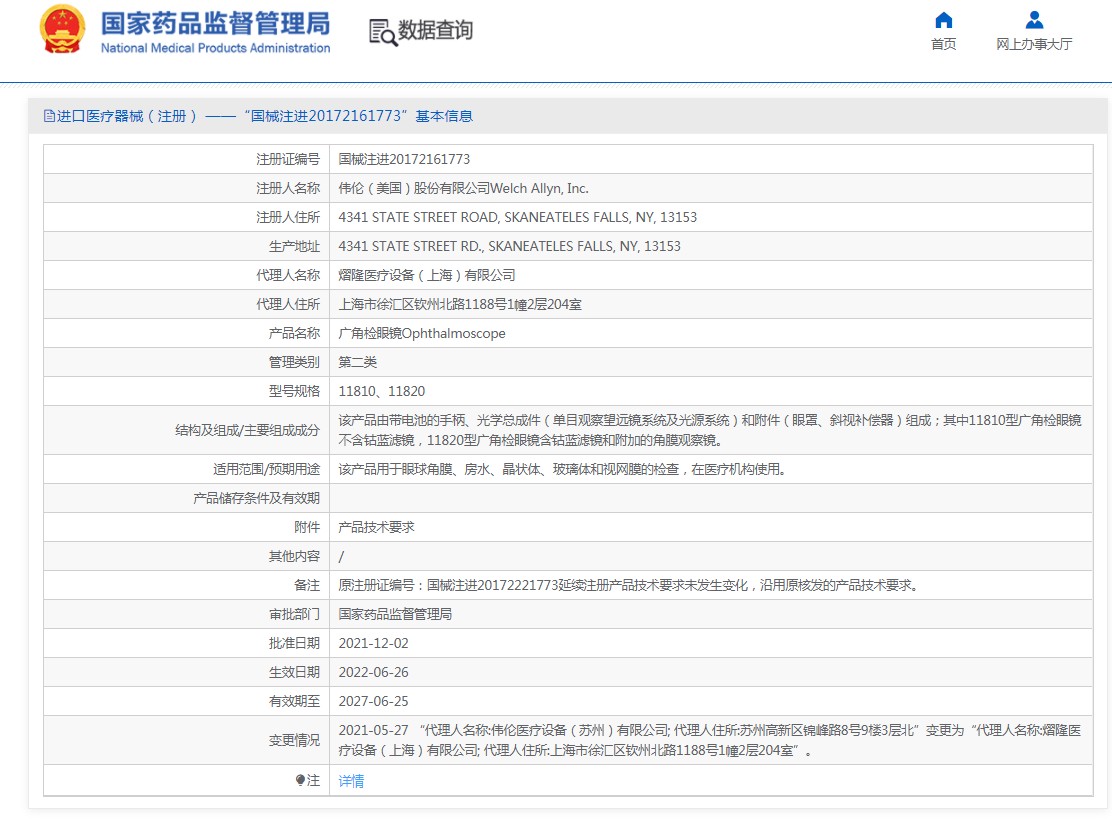This screenshot has width=1112, height=823.
Task: Click the Welch Allyn, Inc. registrant name cell
Action: point(464,188)
